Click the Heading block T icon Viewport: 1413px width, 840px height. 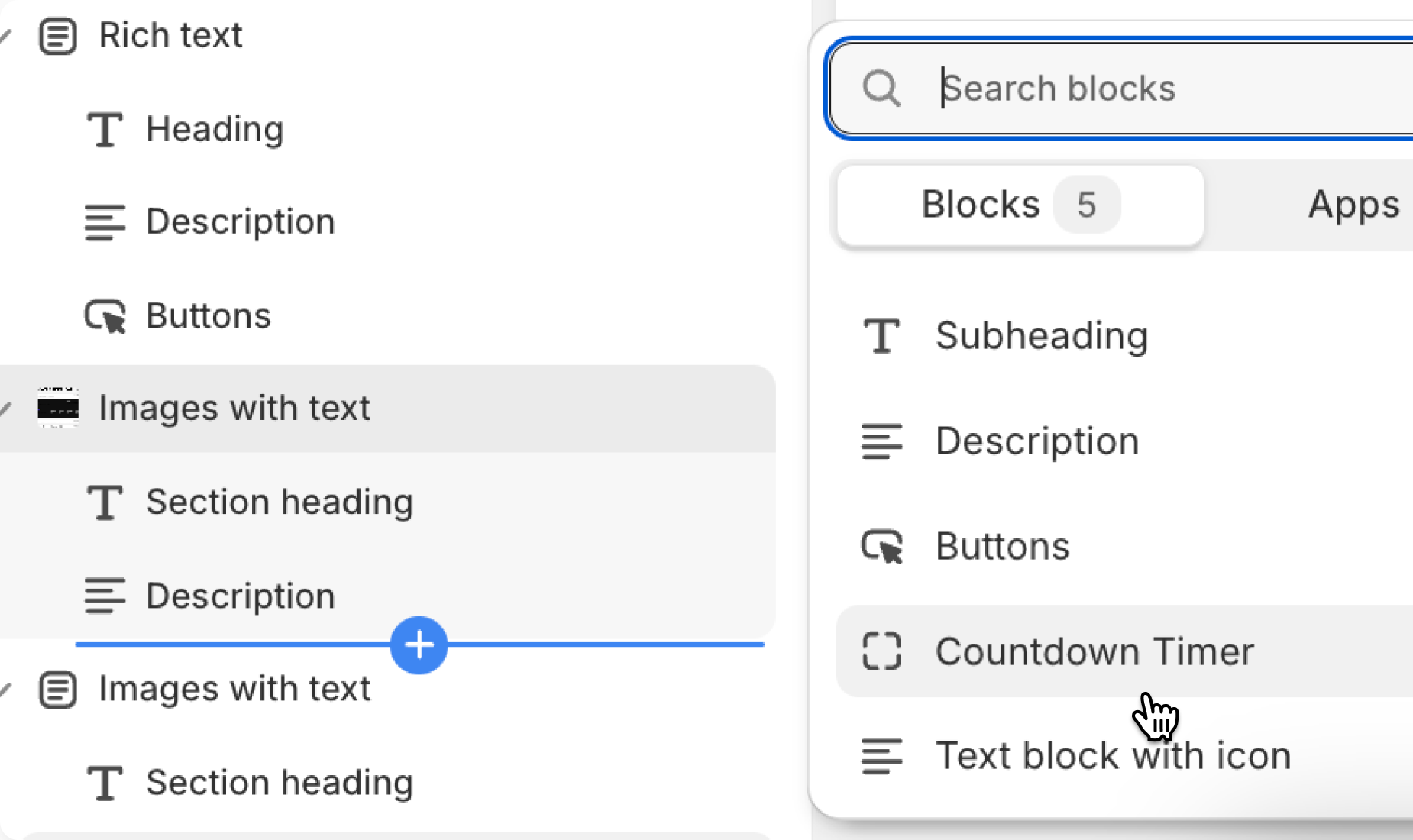tap(105, 129)
